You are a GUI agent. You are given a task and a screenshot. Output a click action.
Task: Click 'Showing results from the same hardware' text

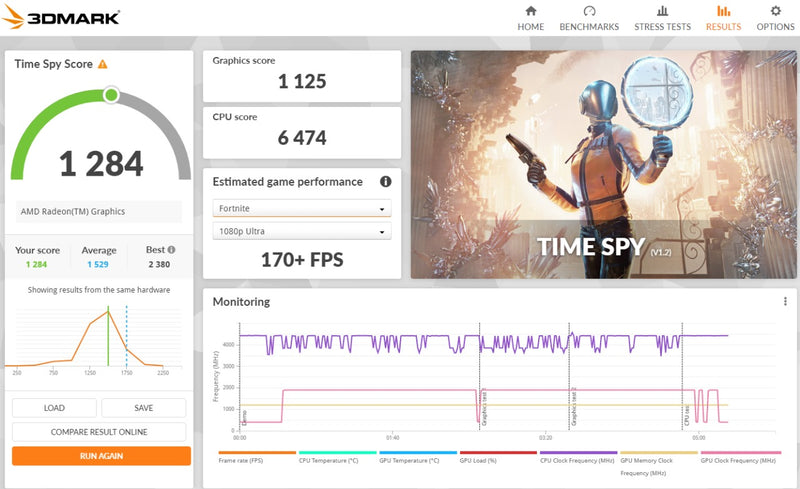99,290
